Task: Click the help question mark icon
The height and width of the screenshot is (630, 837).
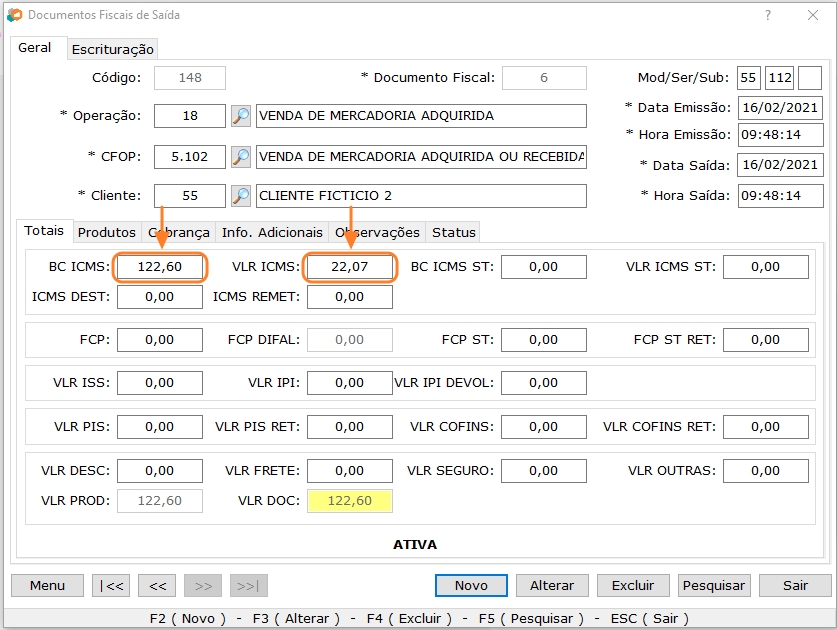Action: pos(768,15)
